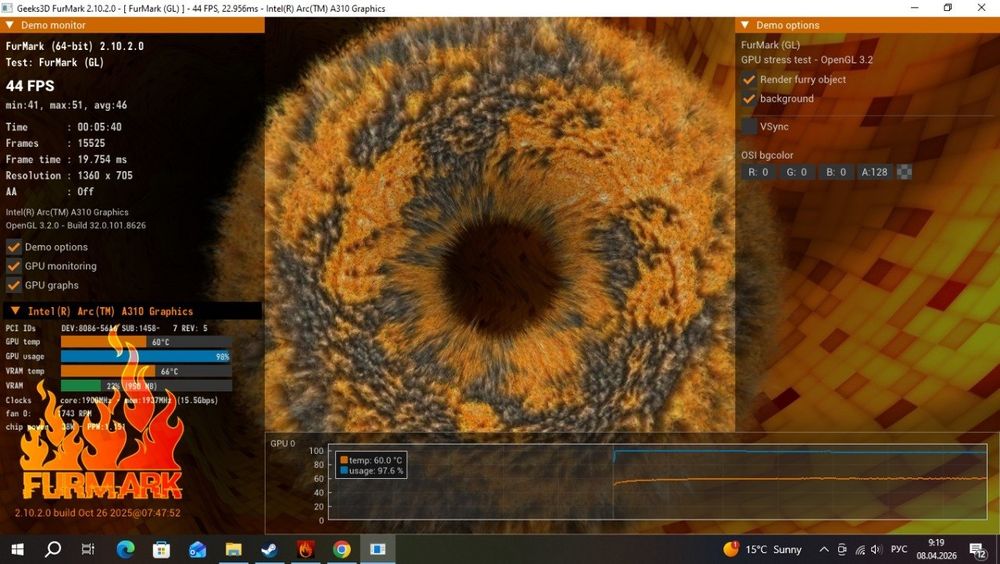Viewport: 1000px width, 564px height.
Task: Open Microsoft Store taskbar icon
Action: 161,549
